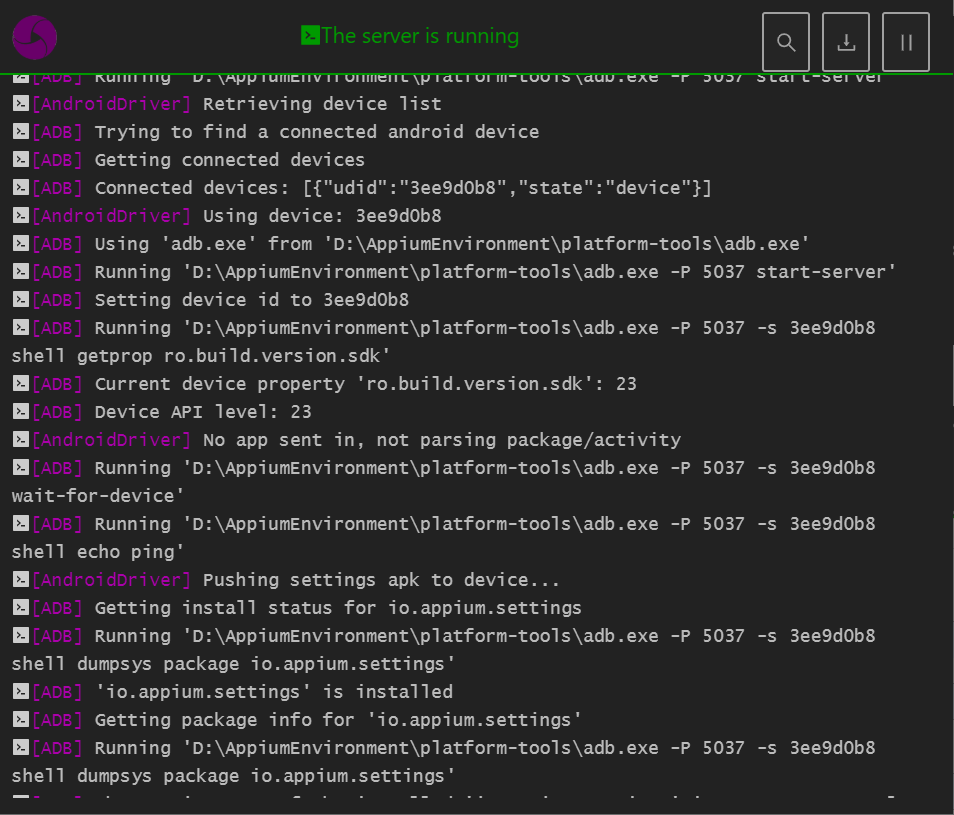Select the "Current device property" log entry

[x=365, y=384]
